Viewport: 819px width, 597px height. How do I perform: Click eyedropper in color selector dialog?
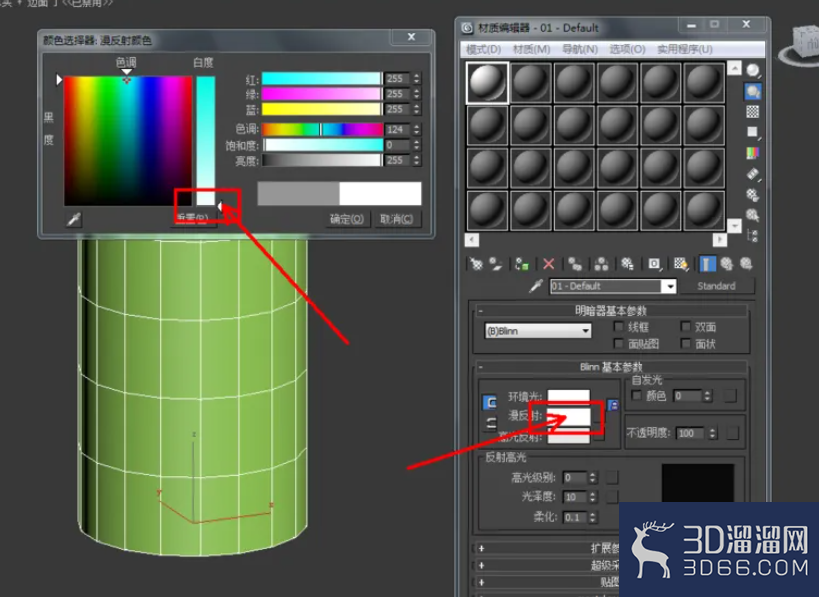click(74, 219)
